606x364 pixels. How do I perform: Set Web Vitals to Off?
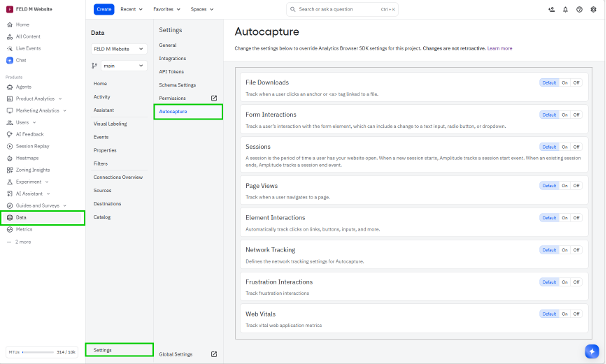576,314
